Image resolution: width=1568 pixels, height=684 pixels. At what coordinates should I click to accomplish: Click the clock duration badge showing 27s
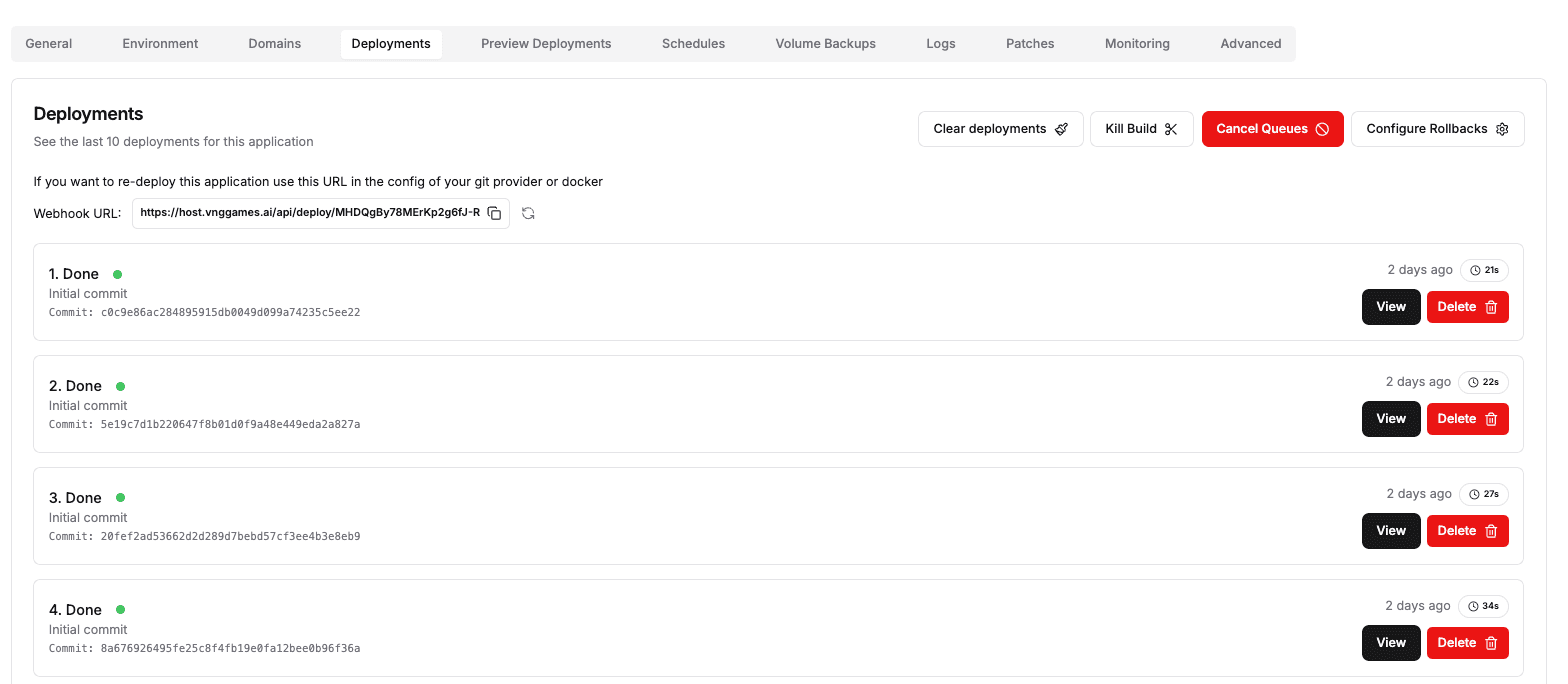pyautogui.click(x=1484, y=494)
